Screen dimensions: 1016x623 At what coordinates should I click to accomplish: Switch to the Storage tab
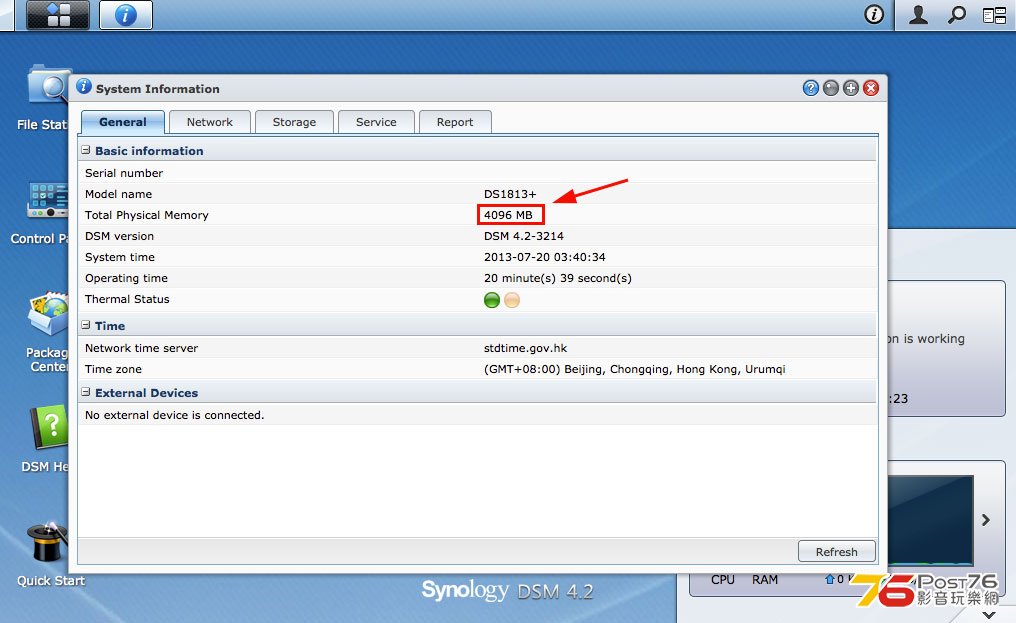[x=294, y=122]
